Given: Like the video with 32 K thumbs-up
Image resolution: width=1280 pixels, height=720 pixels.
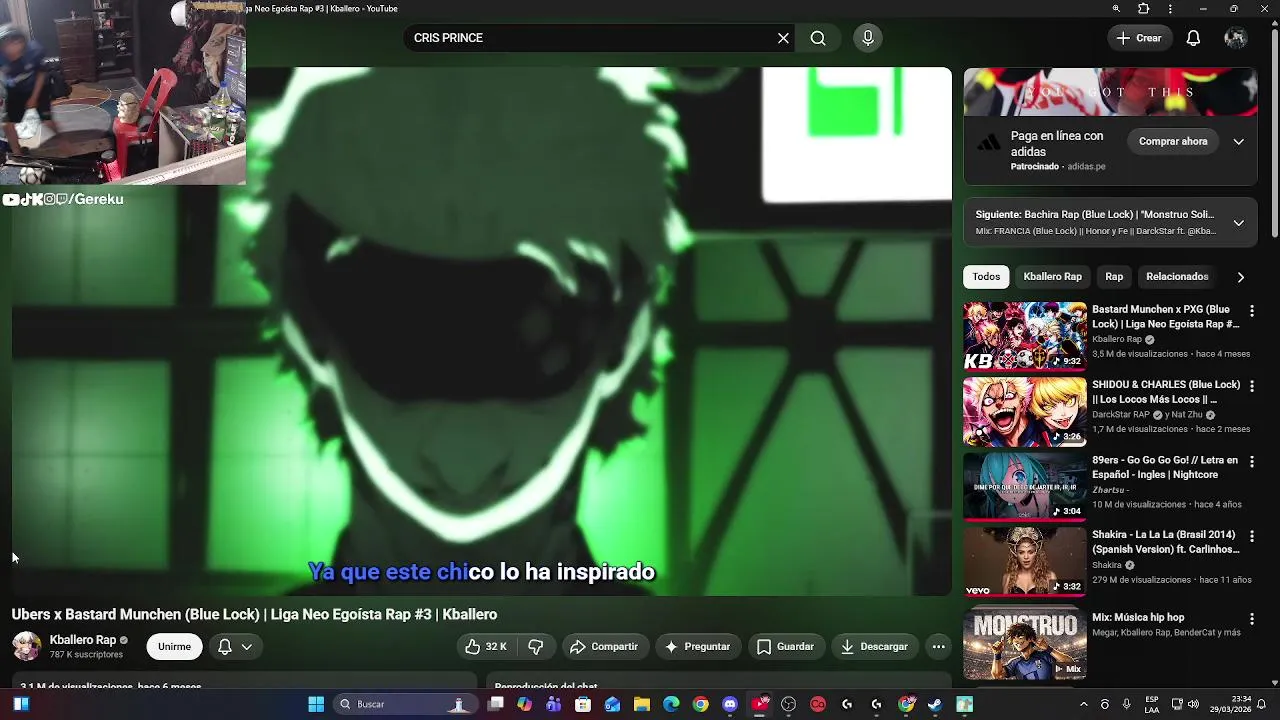Looking at the screenshot, I should coord(486,647).
